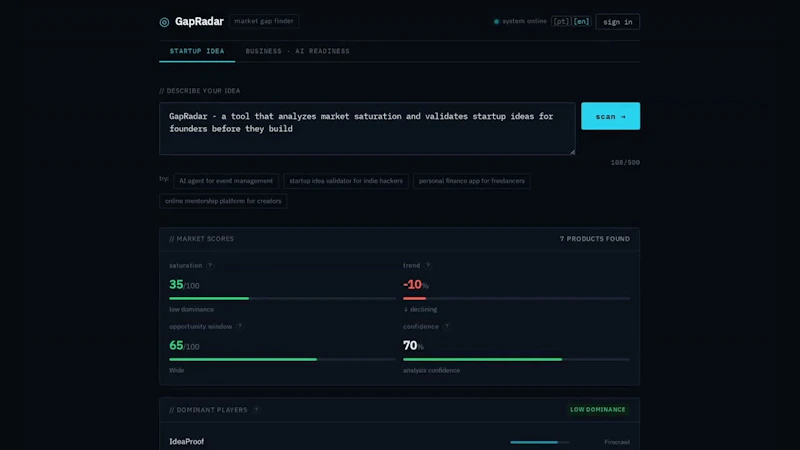Open the saturation help question mark
Viewport: 800px width, 450px height.
[210, 265]
